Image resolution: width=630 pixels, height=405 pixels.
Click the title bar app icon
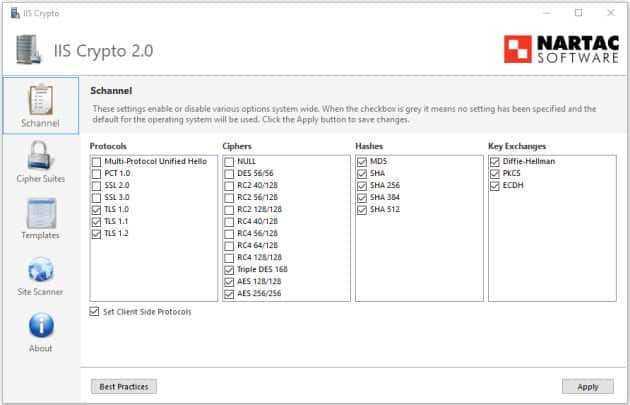[15, 13]
